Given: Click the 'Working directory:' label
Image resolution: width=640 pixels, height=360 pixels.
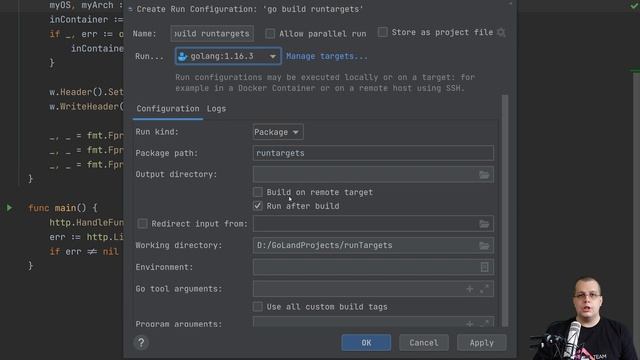Looking at the screenshot, I should 179,245.
